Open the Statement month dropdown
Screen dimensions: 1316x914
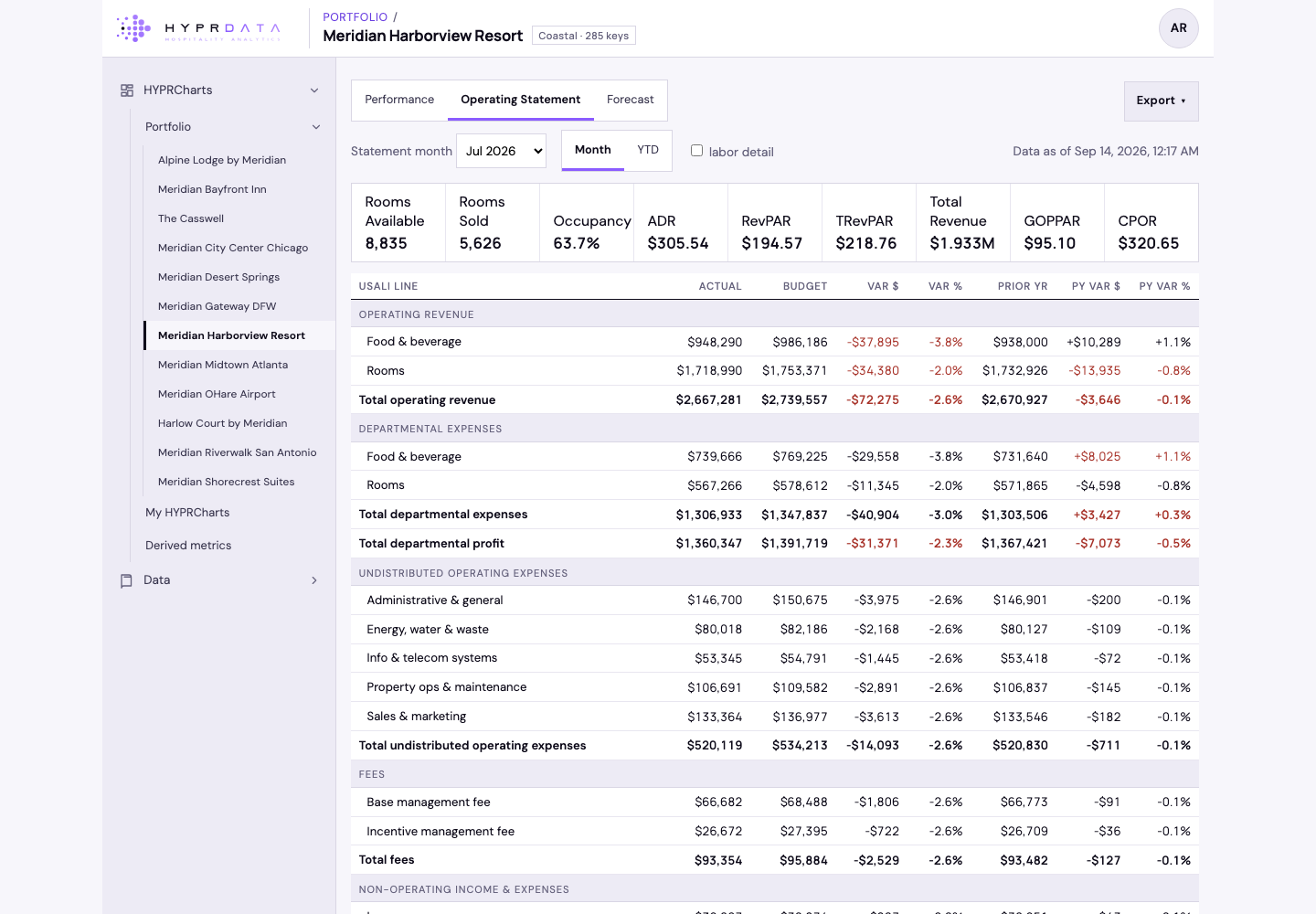(501, 151)
